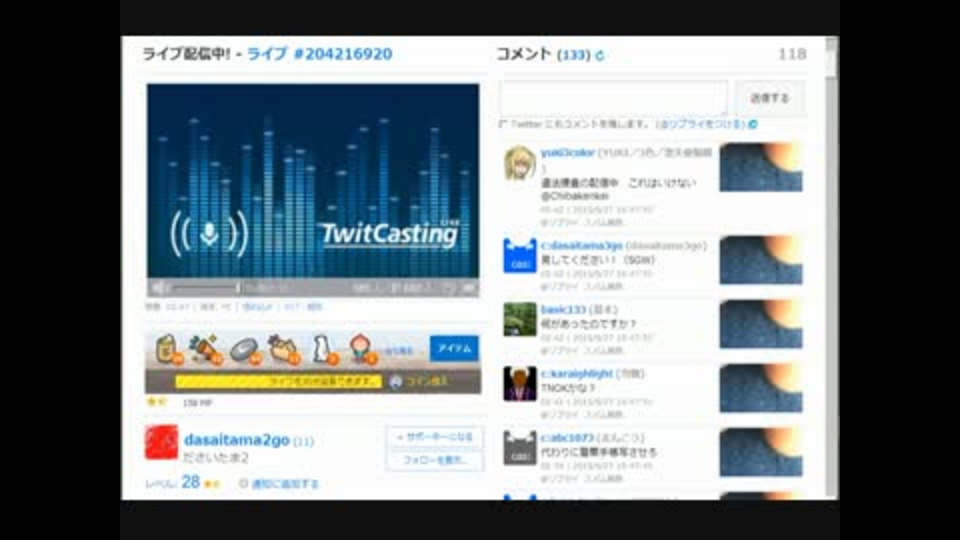Open c:karaighlight's avatar
Viewport: 960px width, 540px height.
coord(520,383)
